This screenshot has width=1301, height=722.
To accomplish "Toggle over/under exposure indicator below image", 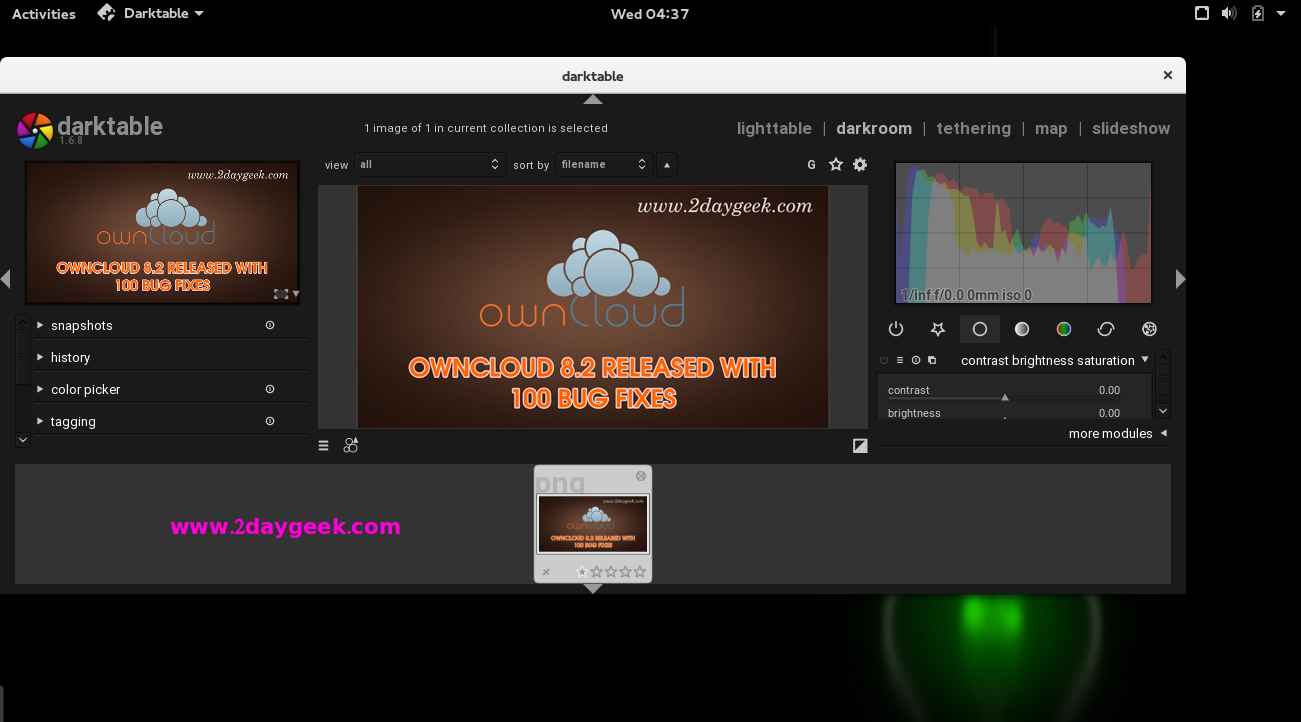I will pyautogui.click(x=860, y=446).
